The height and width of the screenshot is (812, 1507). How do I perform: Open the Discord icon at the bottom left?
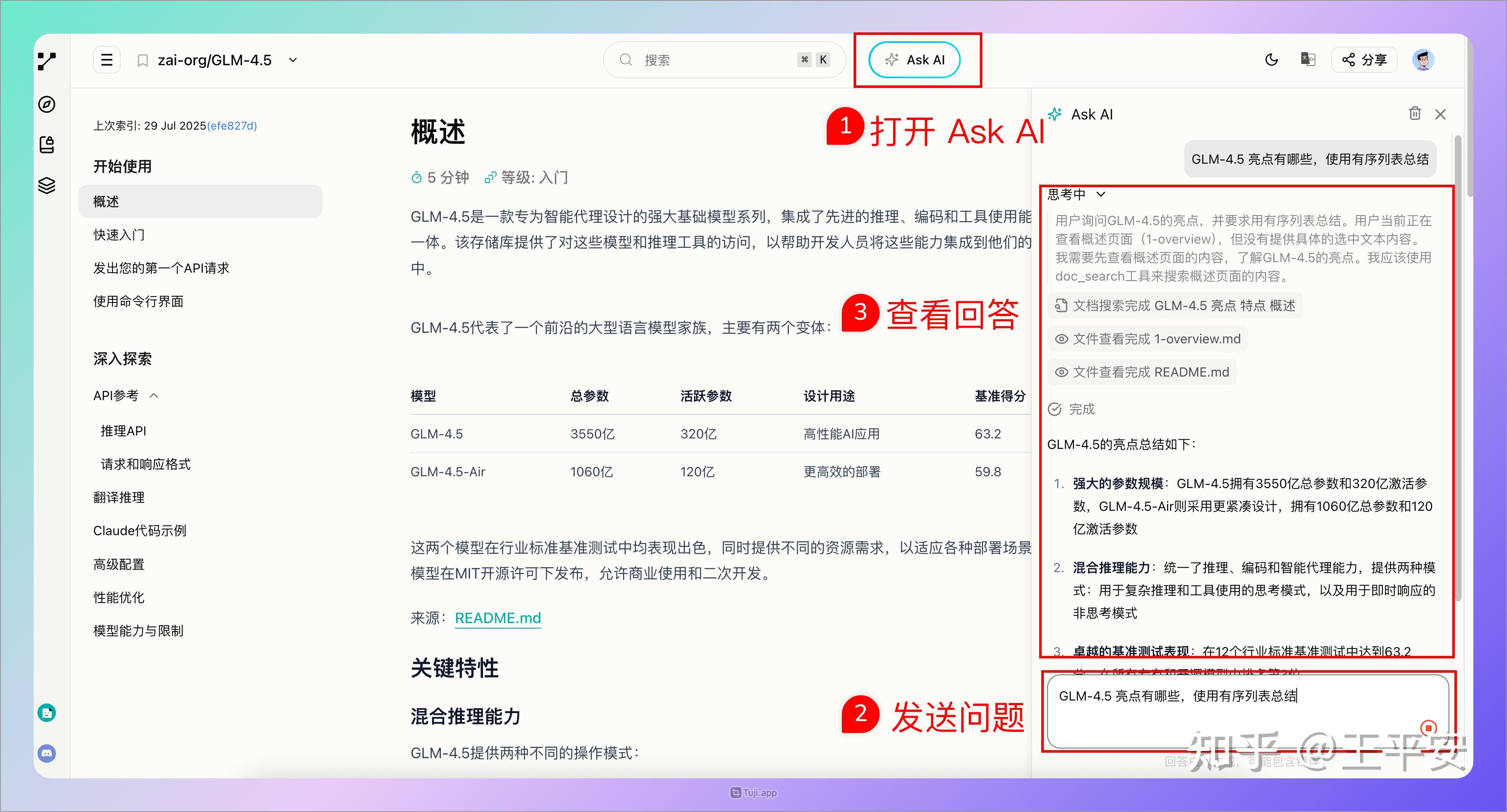(46, 754)
